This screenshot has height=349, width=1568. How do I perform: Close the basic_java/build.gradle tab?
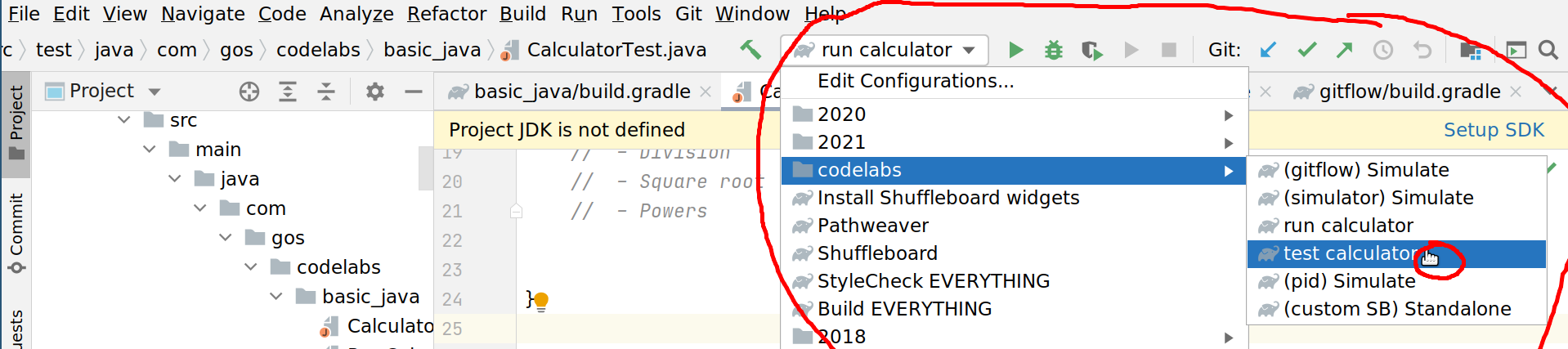point(706,92)
